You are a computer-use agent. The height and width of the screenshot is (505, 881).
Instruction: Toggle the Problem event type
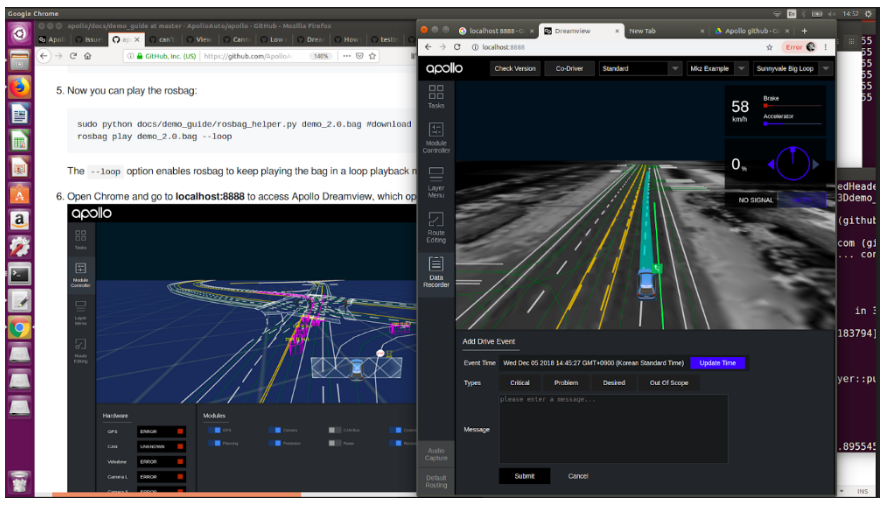[566, 383]
